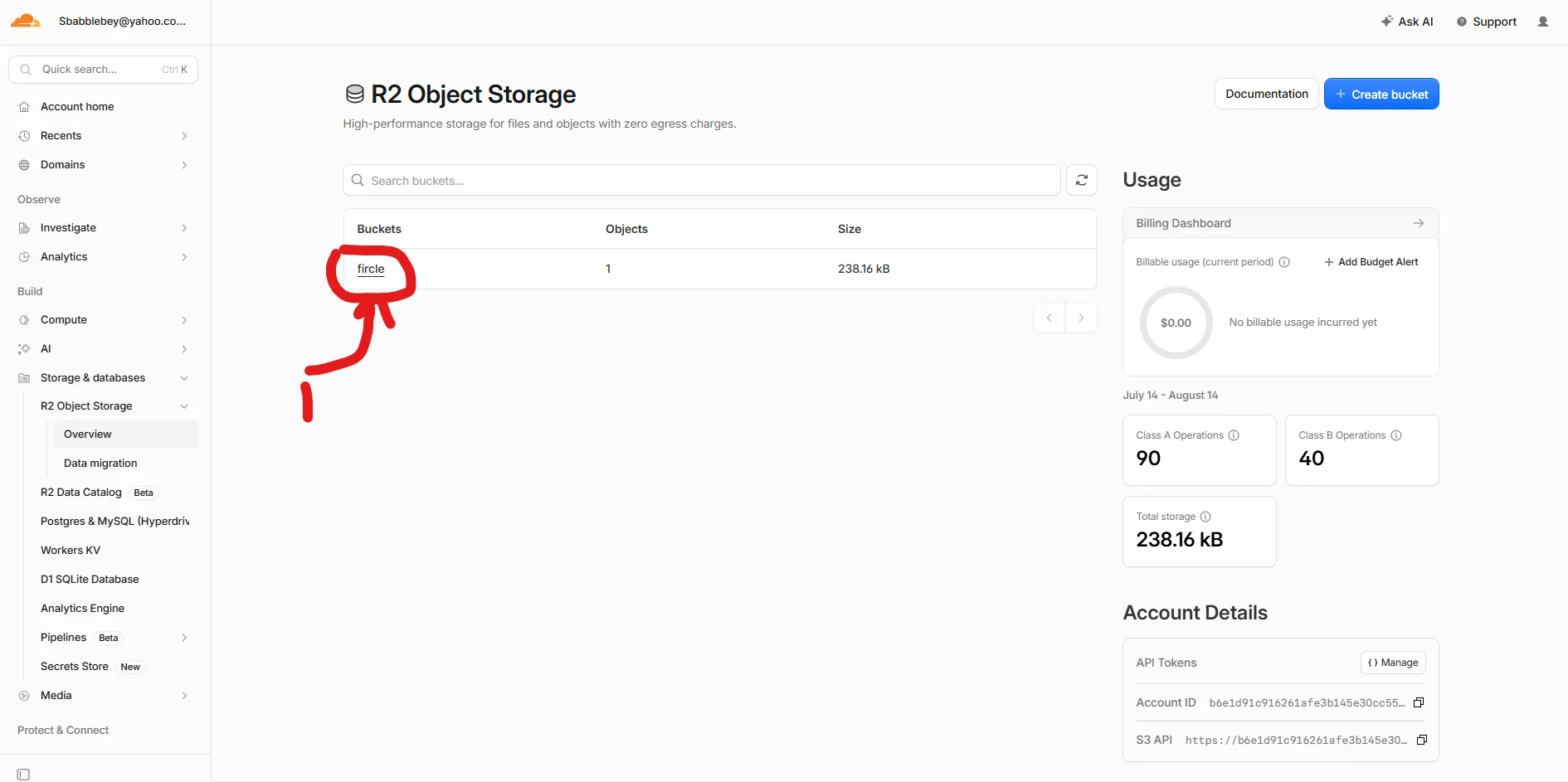Copy the S3 API URL

pyautogui.click(x=1422, y=740)
